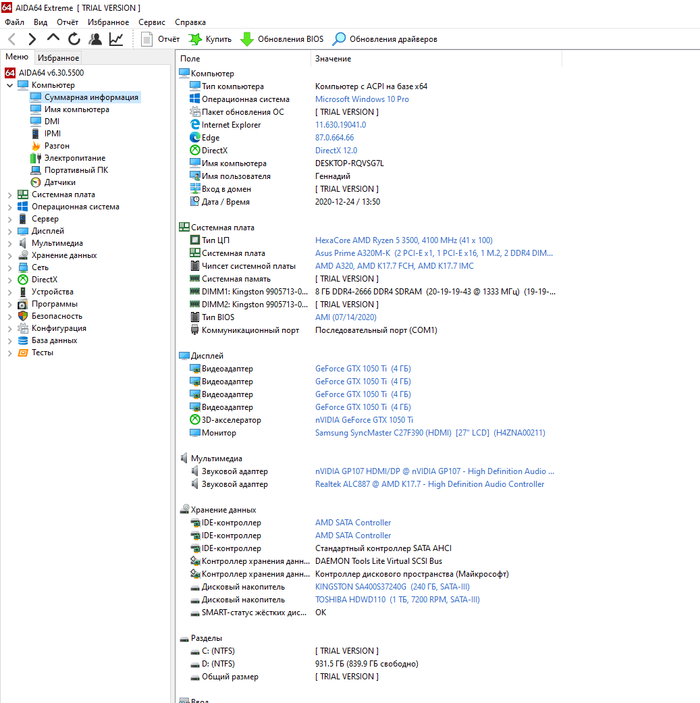The height and width of the screenshot is (703, 700).
Task: Click the Forward navigation arrow
Action: click(x=32, y=39)
